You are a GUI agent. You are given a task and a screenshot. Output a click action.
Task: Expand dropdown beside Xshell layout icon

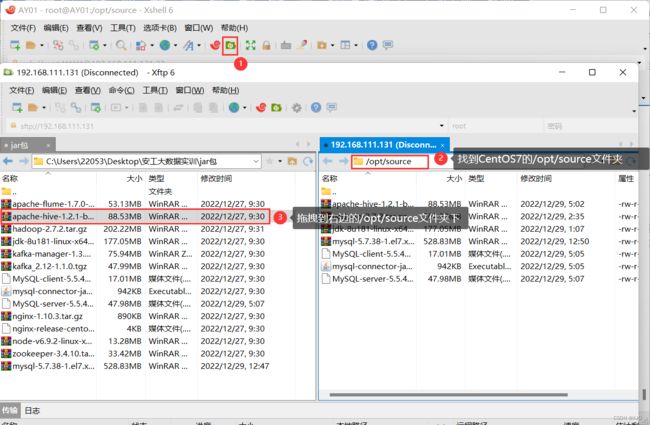point(356,45)
